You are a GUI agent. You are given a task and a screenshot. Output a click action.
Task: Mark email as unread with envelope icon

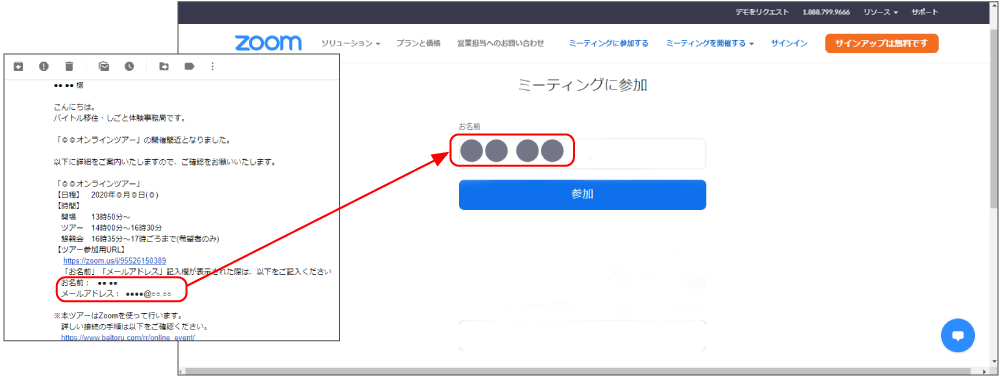click(104, 66)
